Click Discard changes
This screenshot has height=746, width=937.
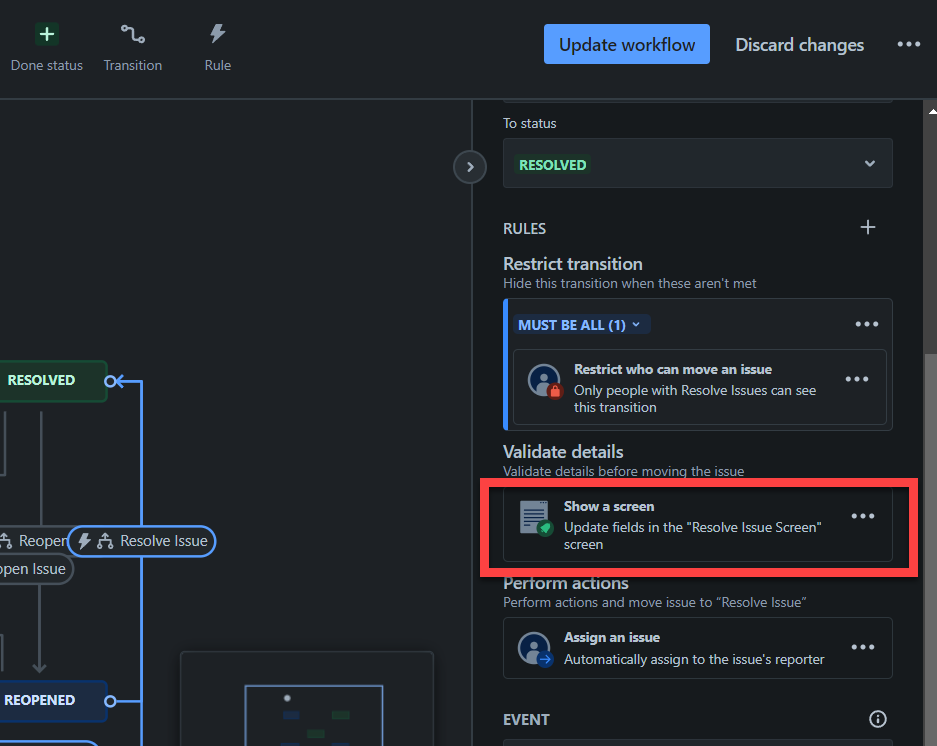pyautogui.click(x=799, y=45)
